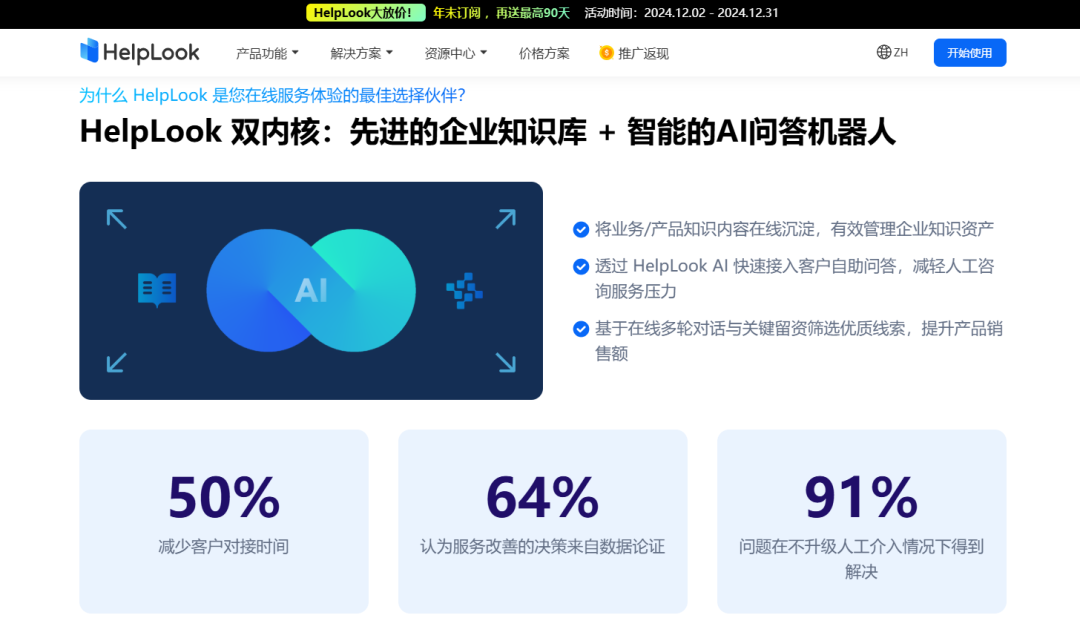
Task: Click the text 透过 HelpLook AI 快速接入客户自助问答
Action: tap(745, 266)
